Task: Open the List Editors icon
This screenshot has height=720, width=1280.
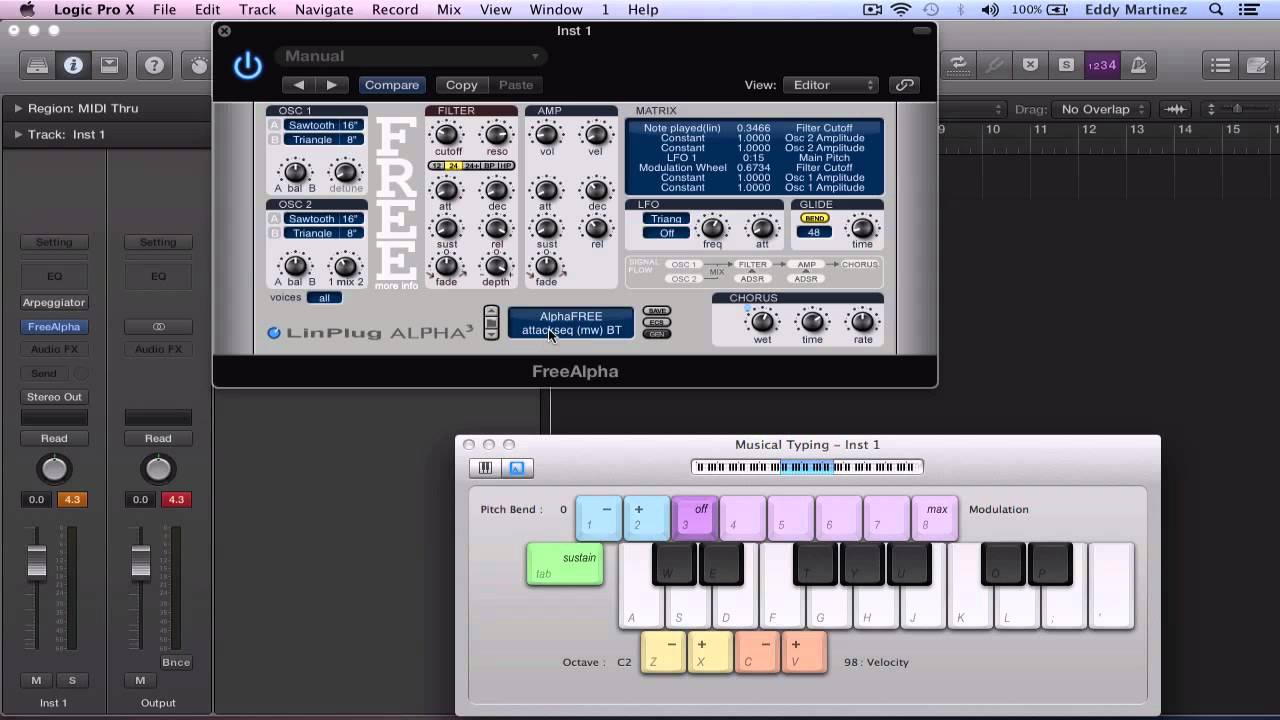Action: point(1220,65)
